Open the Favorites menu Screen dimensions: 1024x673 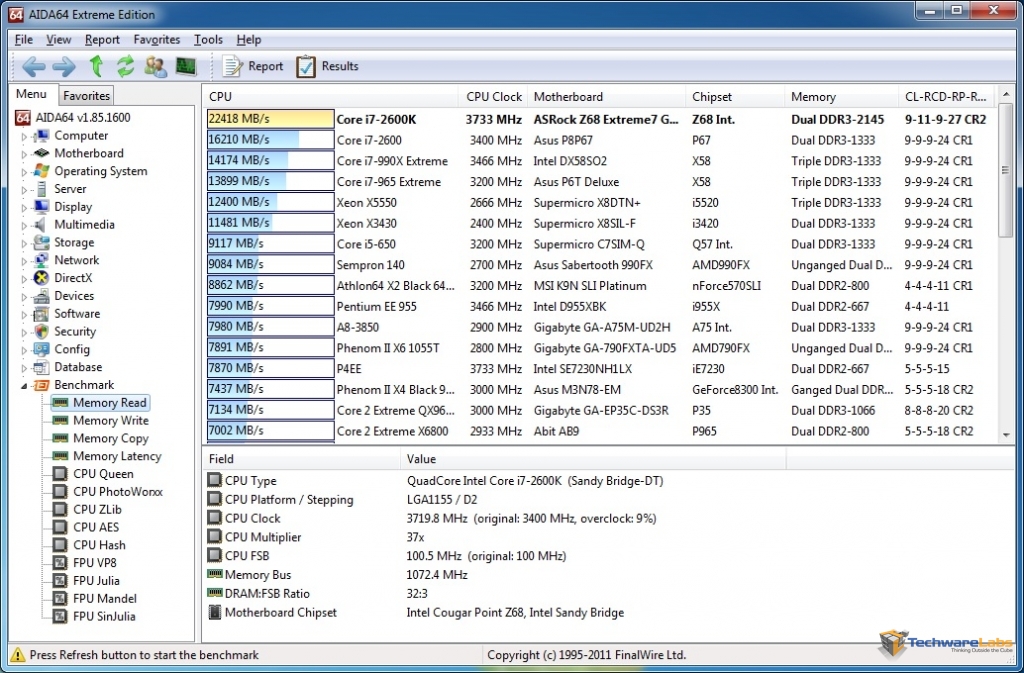pos(157,40)
